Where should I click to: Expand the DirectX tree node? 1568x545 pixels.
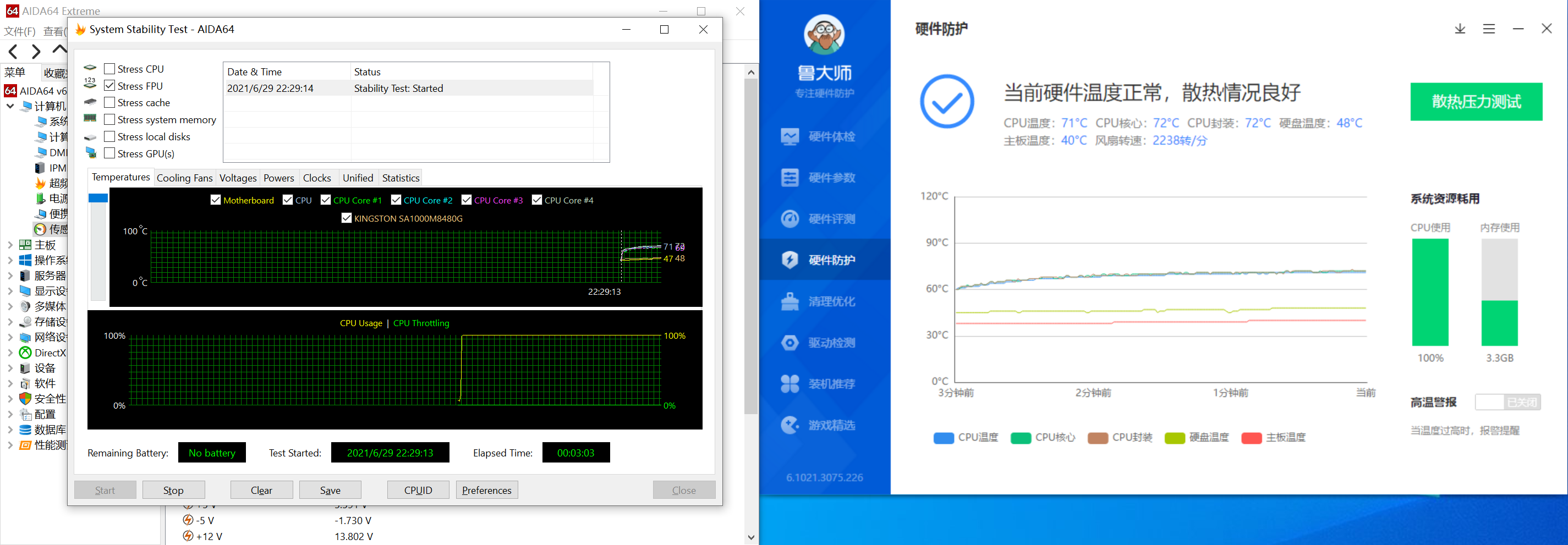(x=10, y=353)
